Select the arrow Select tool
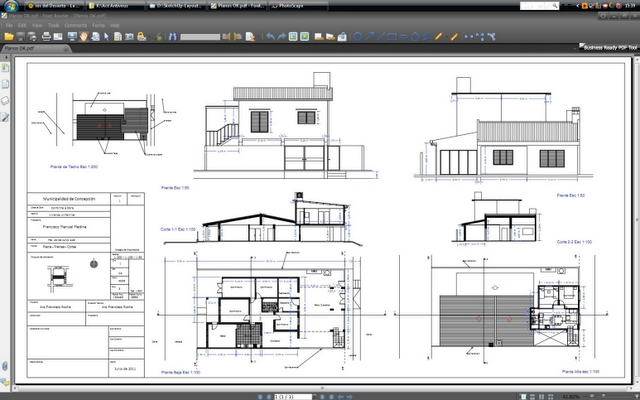Screen dimensions: 640x400 [x=107, y=37]
